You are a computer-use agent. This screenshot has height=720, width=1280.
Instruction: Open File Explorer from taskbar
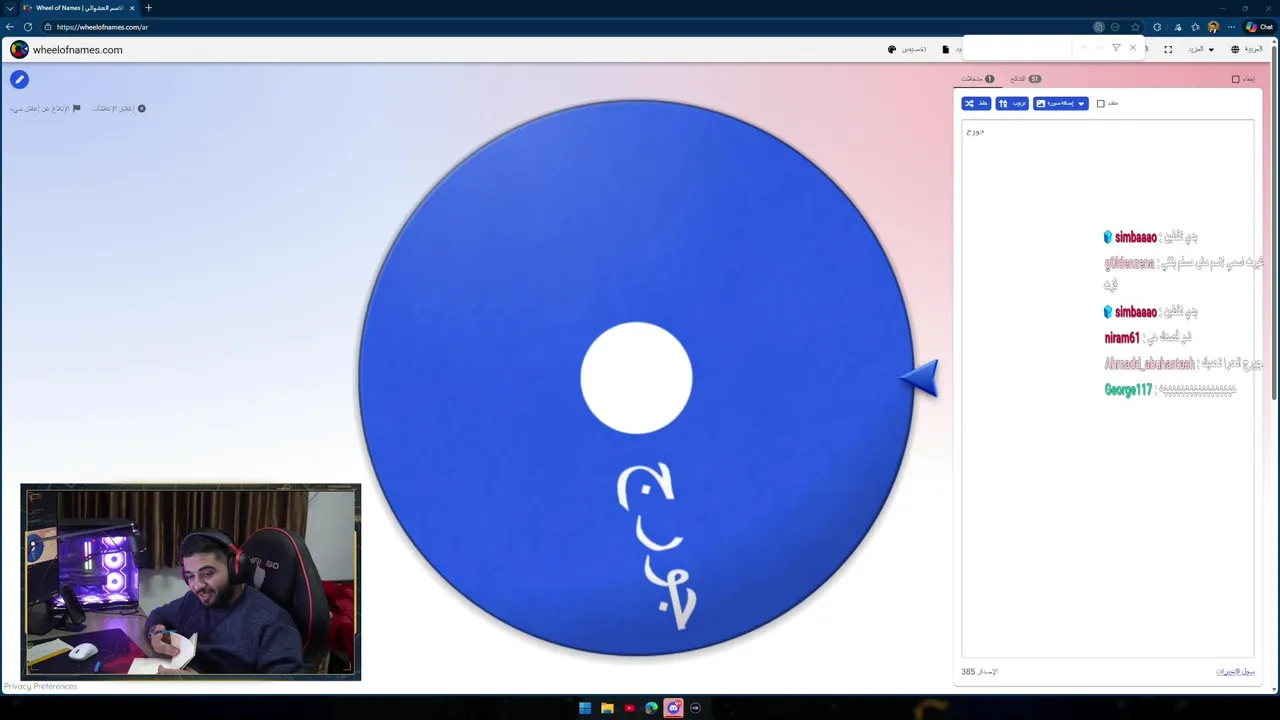click(607, 708)
